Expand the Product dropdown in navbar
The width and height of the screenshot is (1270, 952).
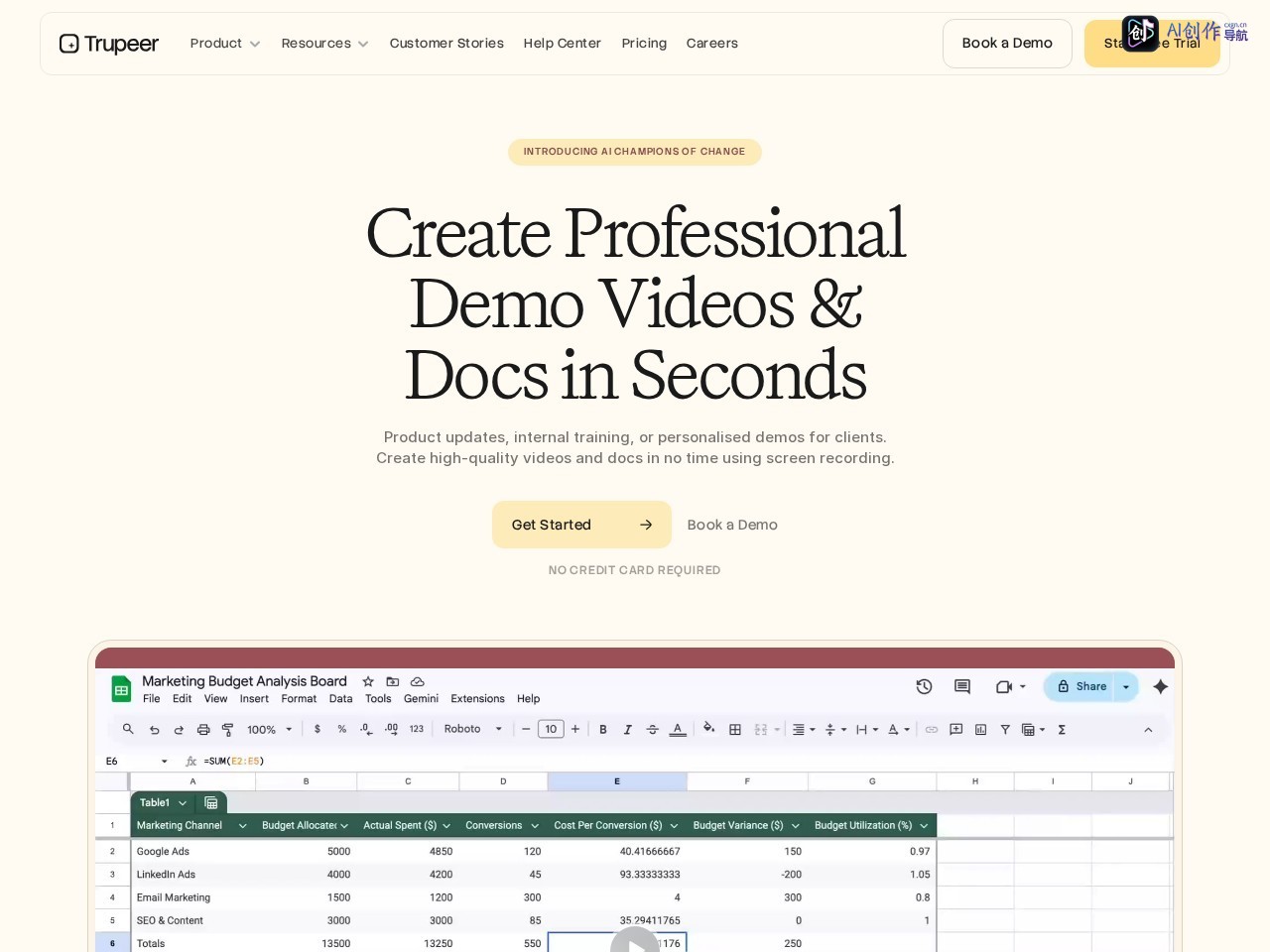(x=225, y=44)
